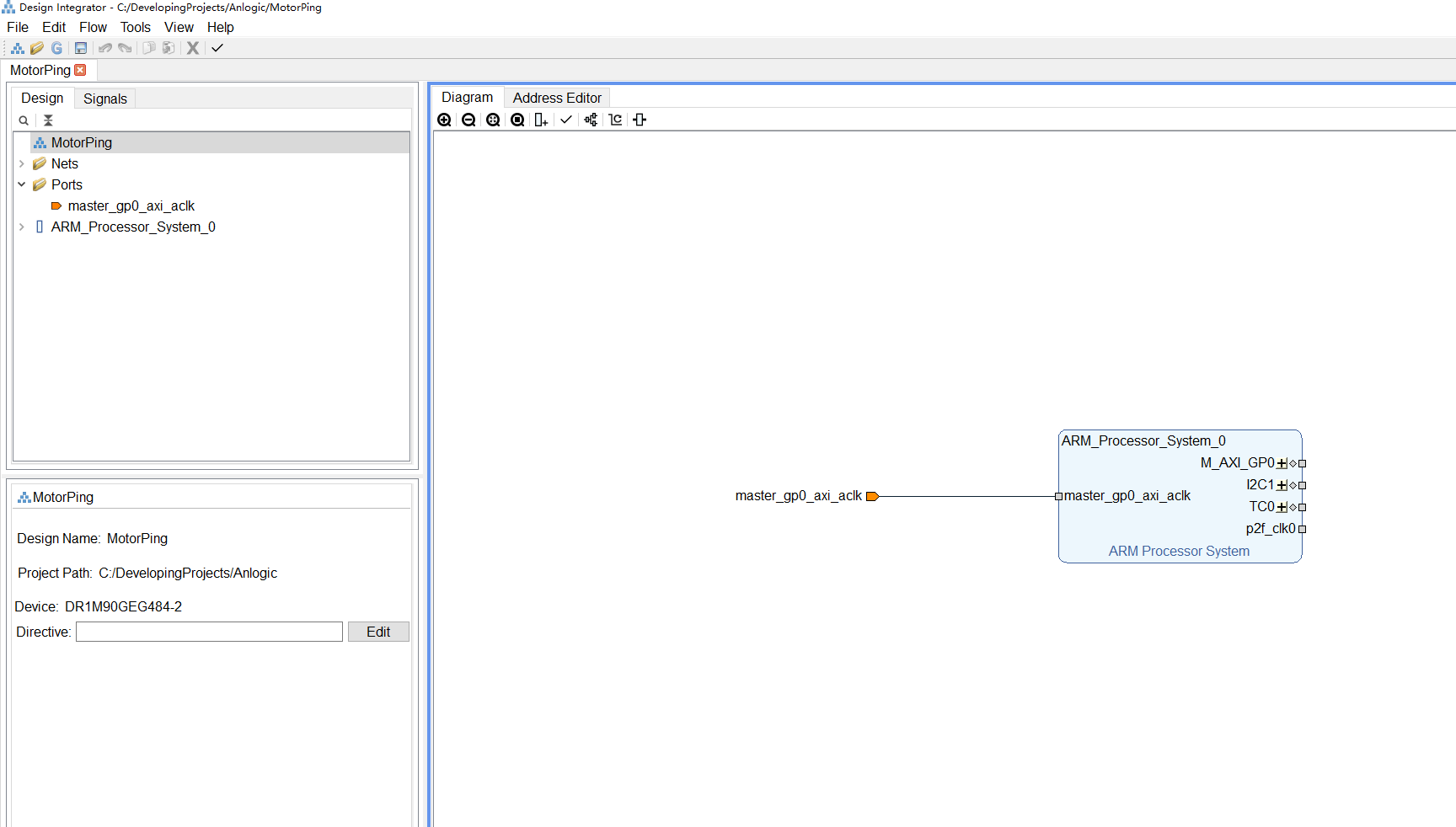Click the new design hierarchy icon in main toolbar
1456x827 pixels.
coord(17,48)
